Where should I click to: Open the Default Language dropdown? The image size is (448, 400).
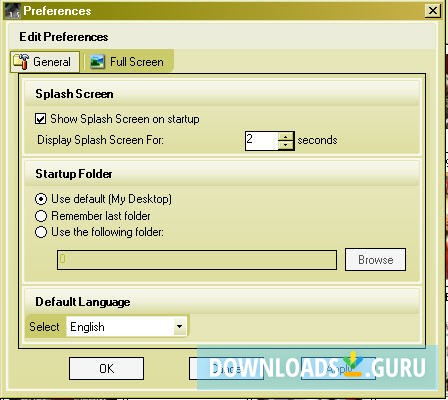click(179, 327)
